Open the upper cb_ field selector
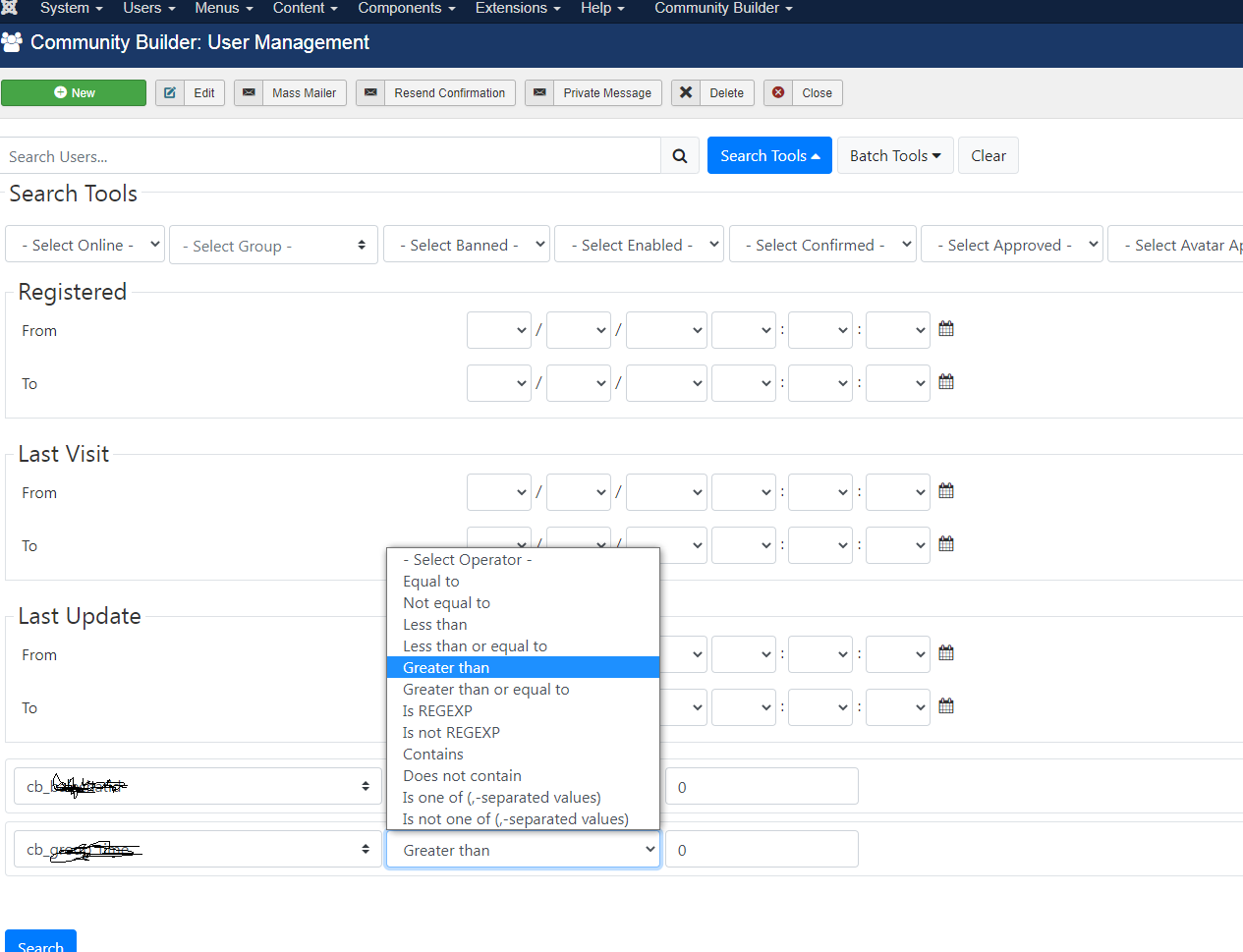This screenshot has width=1243, height=952. point(198,786)
